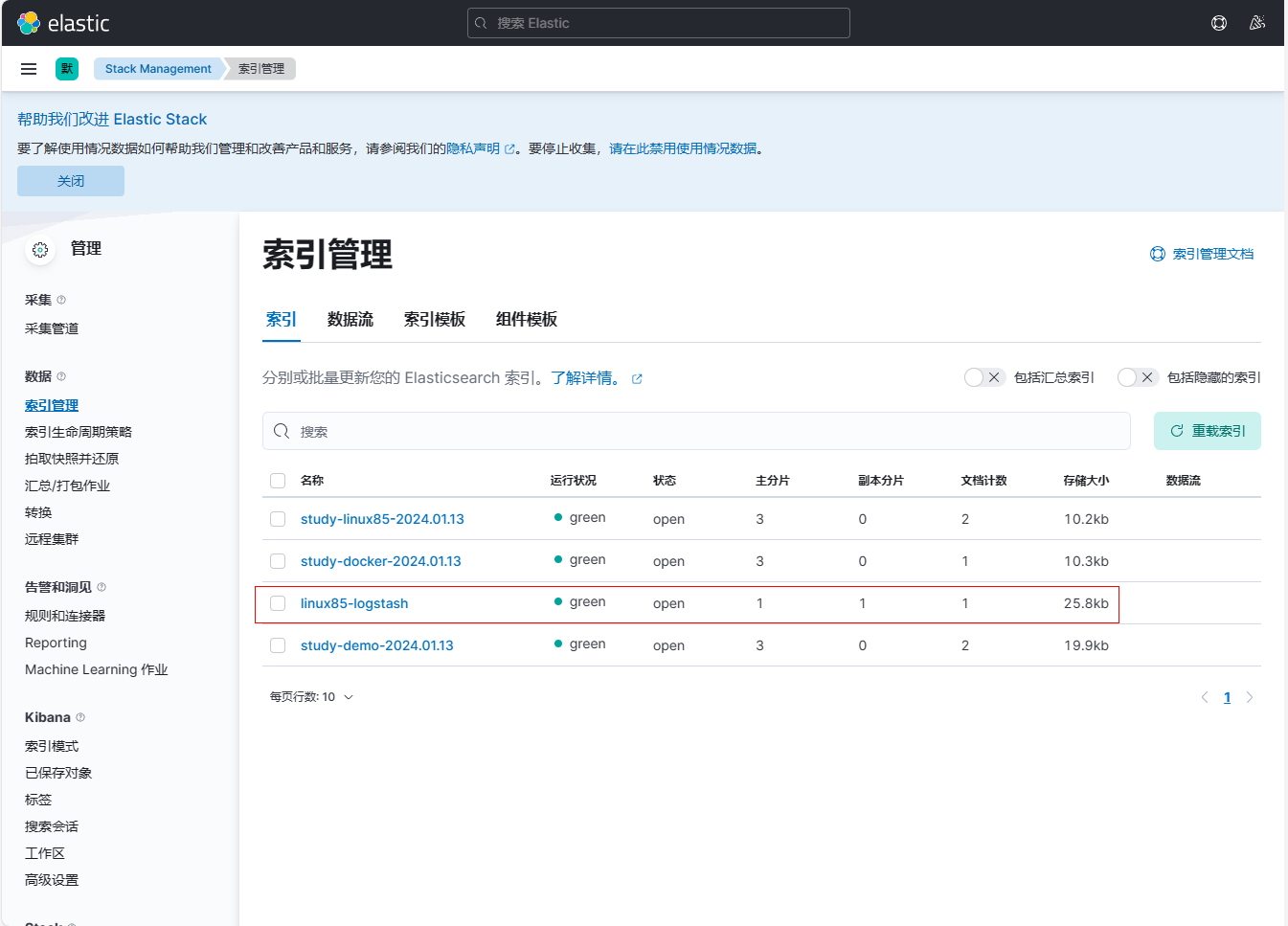This screenshot has width=1288, height=926.
Task: Click the Elastic logo in the header
Action: (x=63, y=23)
